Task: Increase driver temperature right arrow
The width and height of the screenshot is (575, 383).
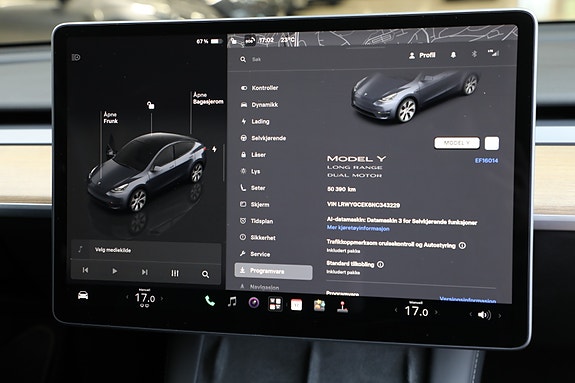Action: click(x=162, y=299)
